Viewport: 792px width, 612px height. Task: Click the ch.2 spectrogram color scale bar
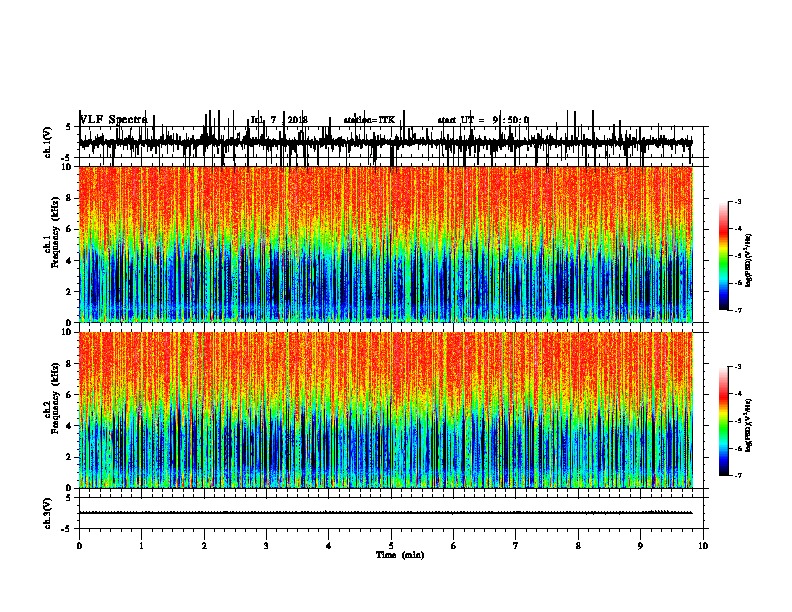[x=724, y=421]
